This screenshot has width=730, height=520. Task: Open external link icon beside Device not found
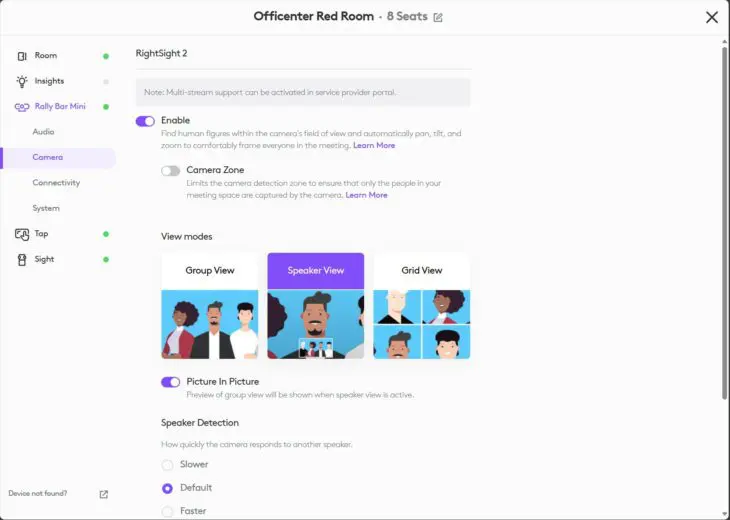pyautogui.click(x=104, y=494)
